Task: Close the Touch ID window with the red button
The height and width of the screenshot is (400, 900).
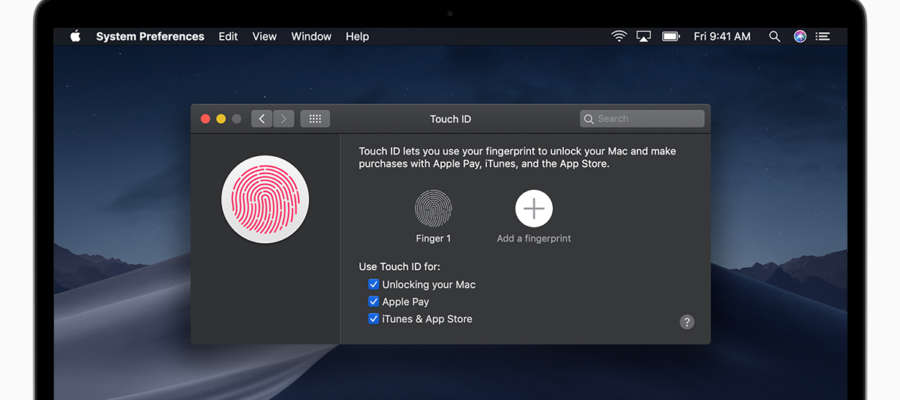Action: pyautogui.click(x=205, y=119)
